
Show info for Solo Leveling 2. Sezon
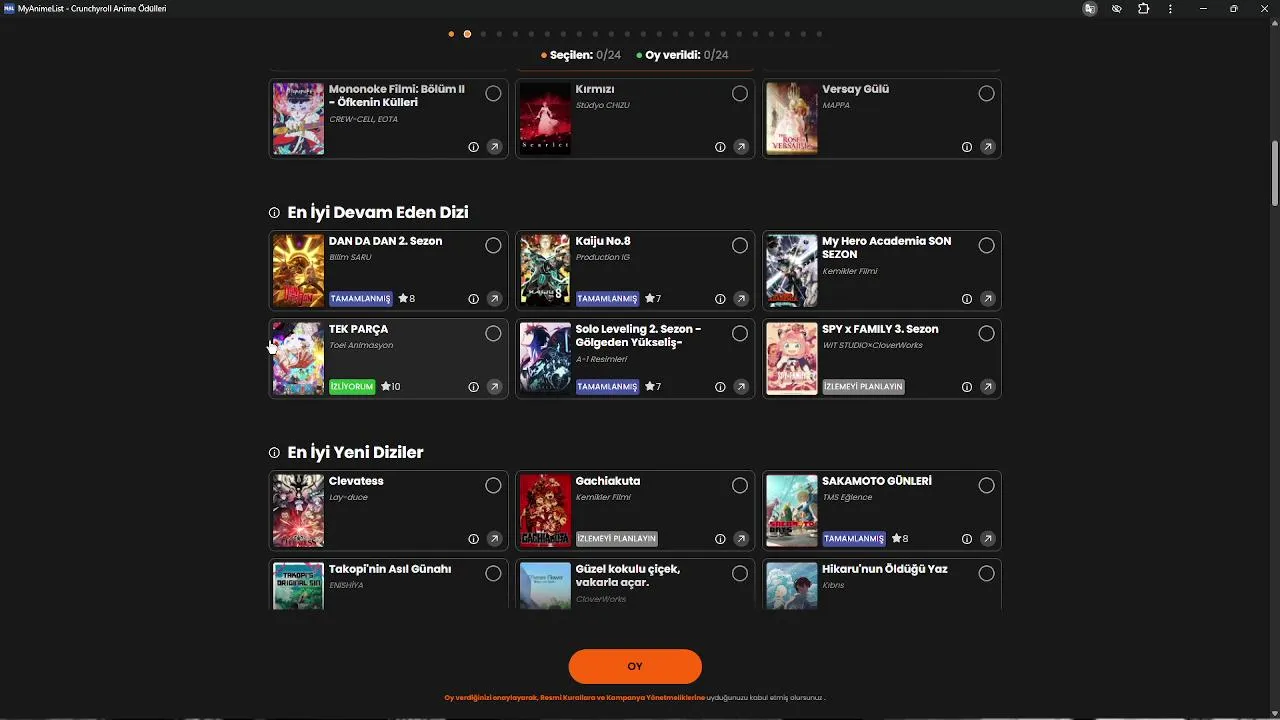[x=720, y=387]
